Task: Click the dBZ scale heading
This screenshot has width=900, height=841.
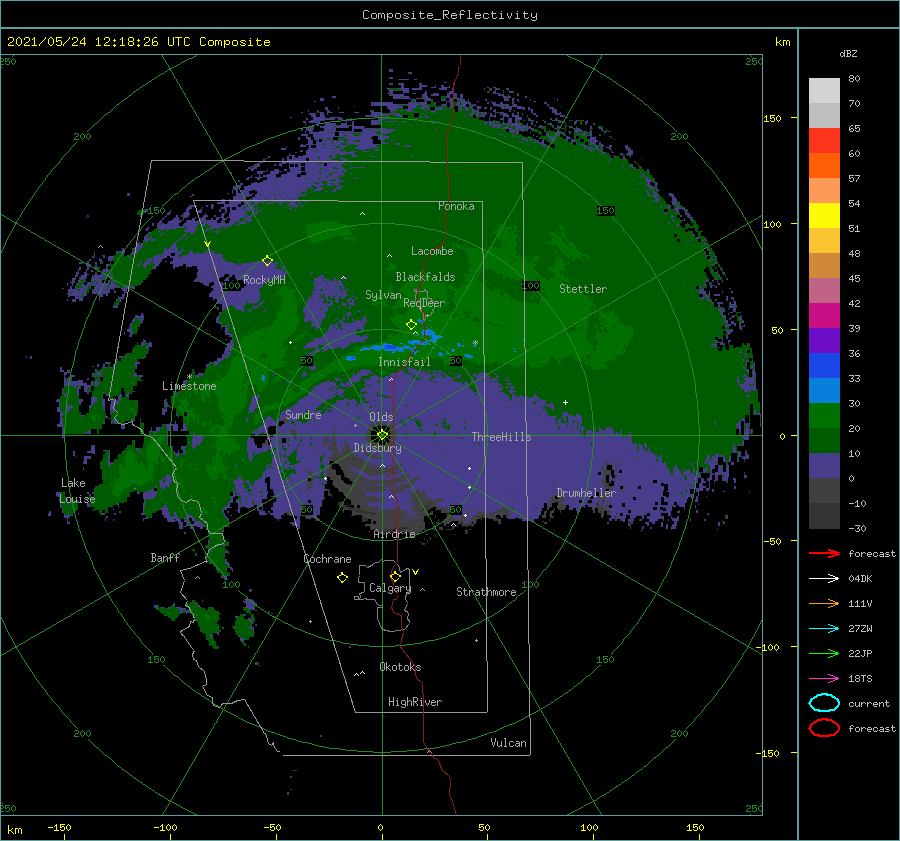Action: point(848,53)
